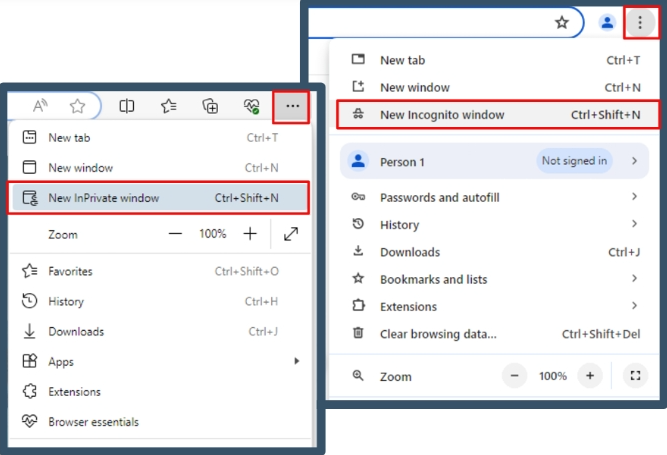Increase zoom with Chrome plus button

(590, 376)
